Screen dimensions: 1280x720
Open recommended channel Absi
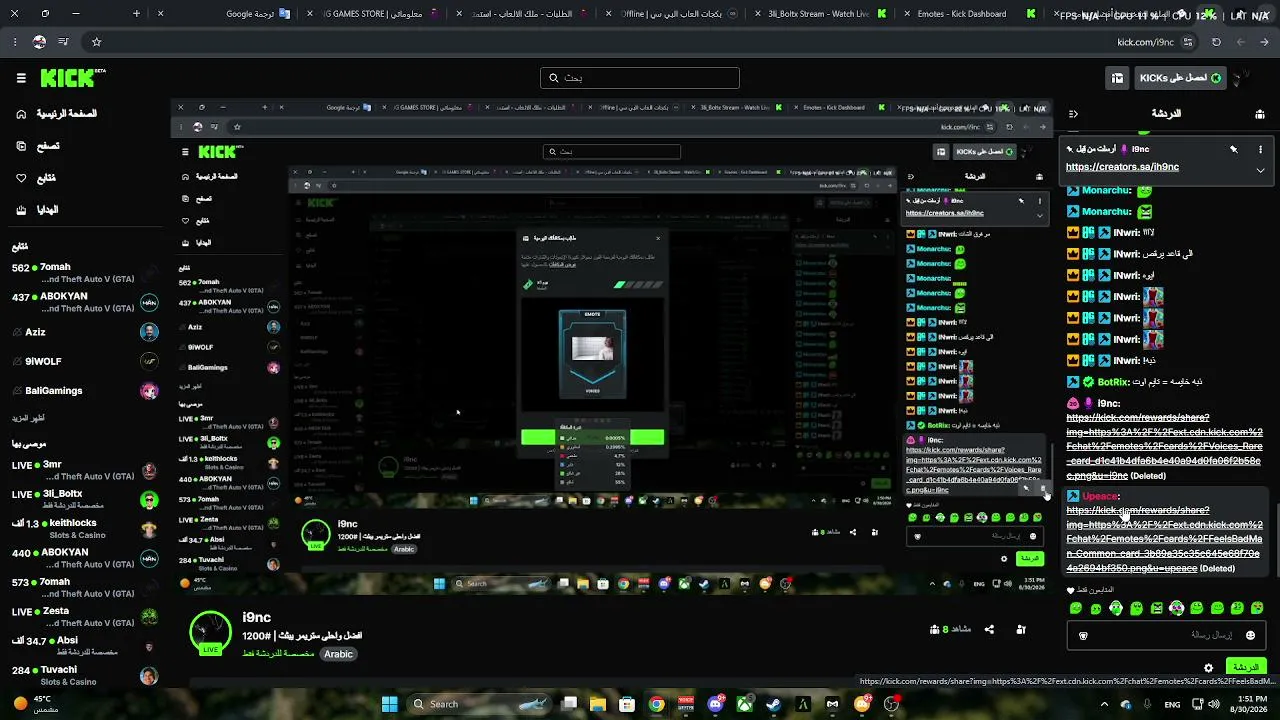click(x=85, y=646)
